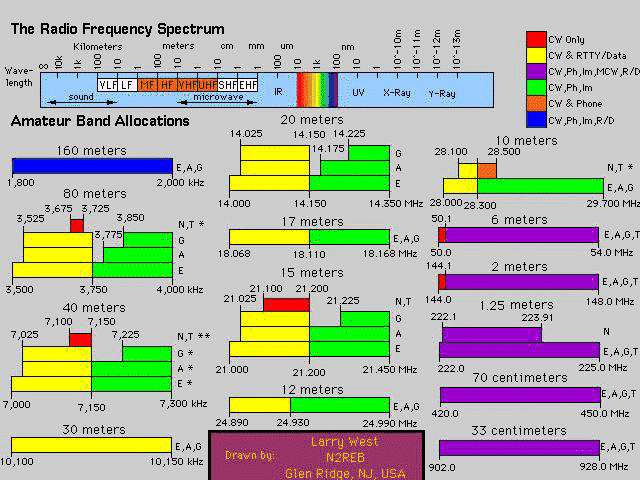640x480 pixels.
Task: Click the "Amateur Band Allocations" heading
Action: [x=100, y=121]
